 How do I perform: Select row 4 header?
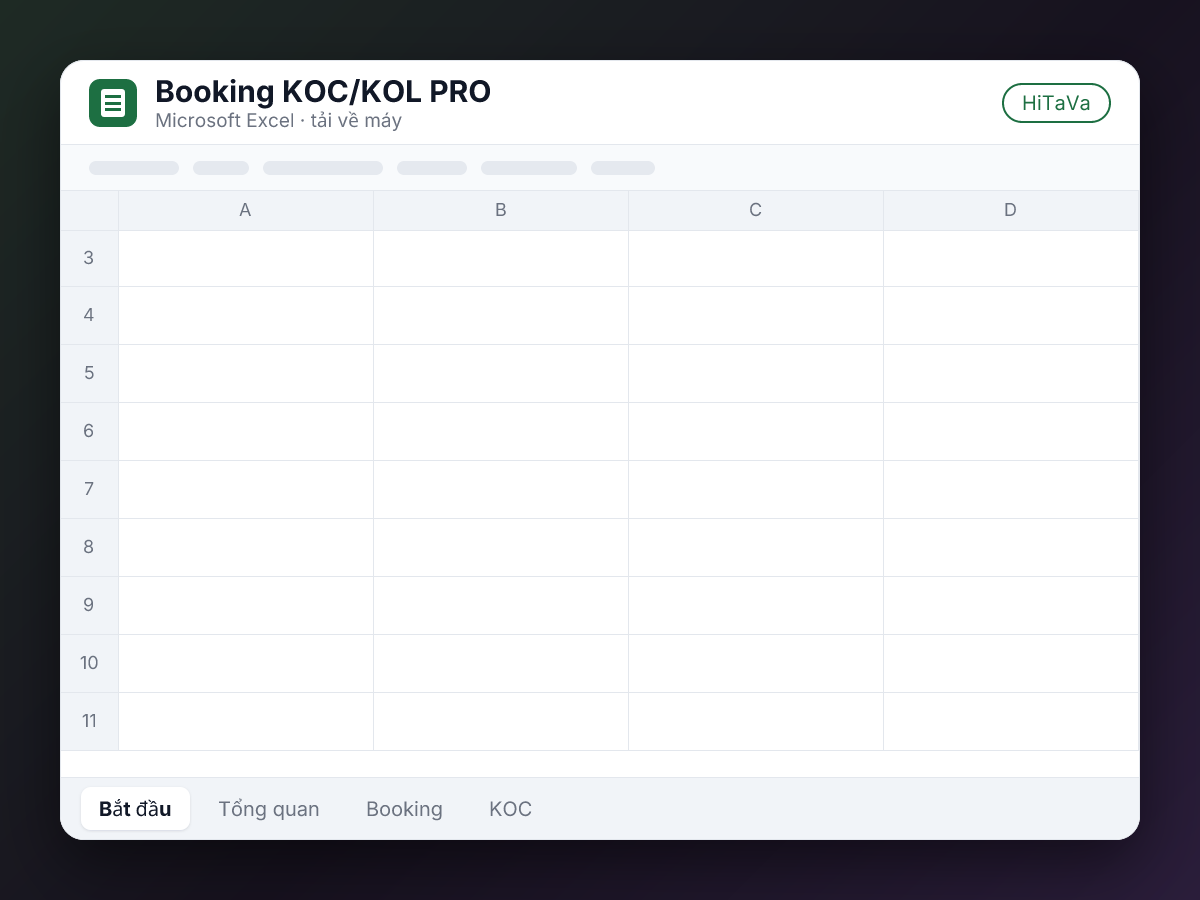coord(89,316)
